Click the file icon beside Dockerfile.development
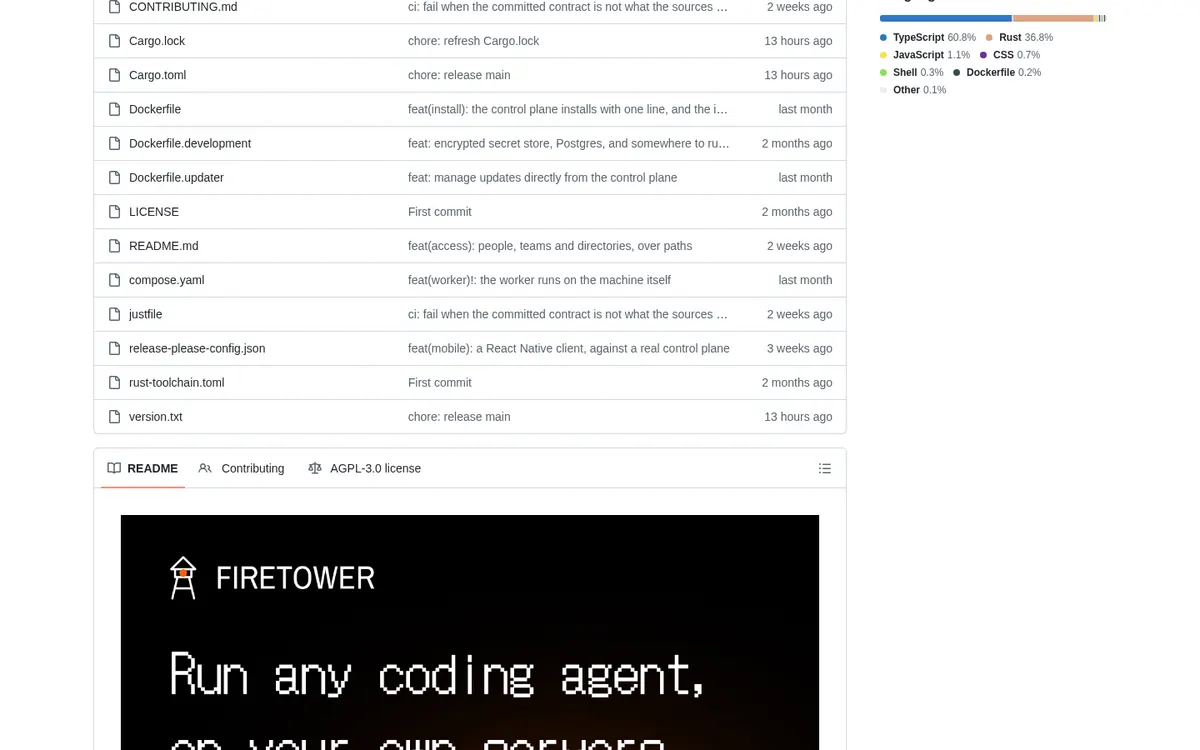Screen dimensions: 1200x750 tap(115, 143)
